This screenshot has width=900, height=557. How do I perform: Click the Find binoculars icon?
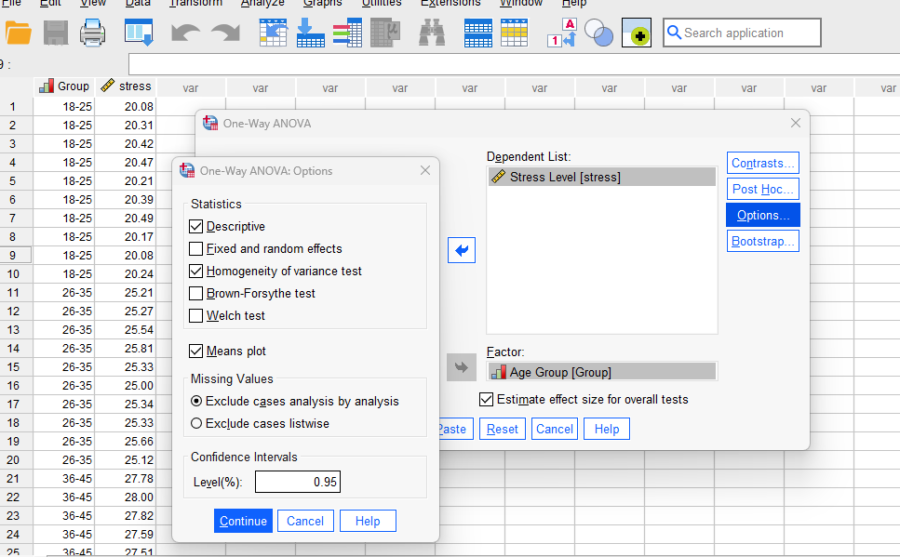coord(431,33)
